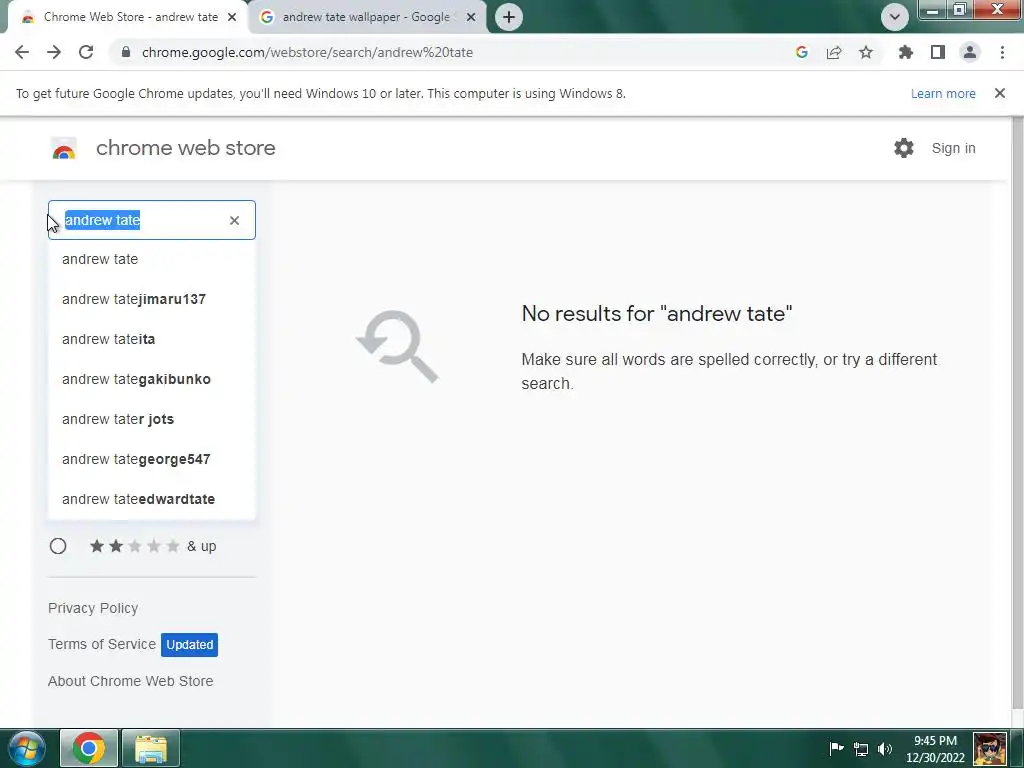The width and height of the screenshot is (1024, 768).
Task: Click the chrome web store title text
Action: coord(185,148)
